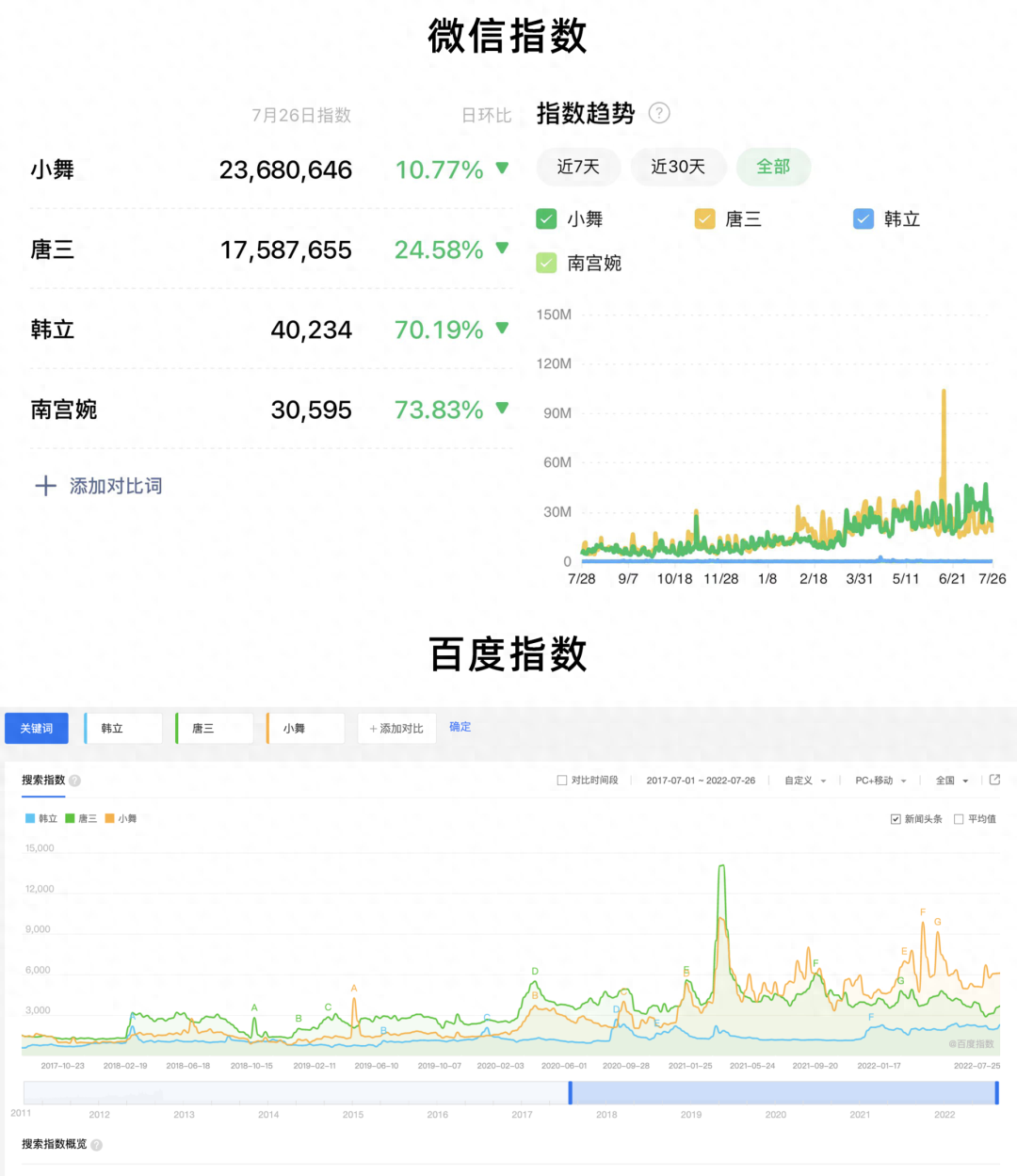Open the 全国 region dropdown
The width and height of the screenshot is (1017, 1176).
952,781
